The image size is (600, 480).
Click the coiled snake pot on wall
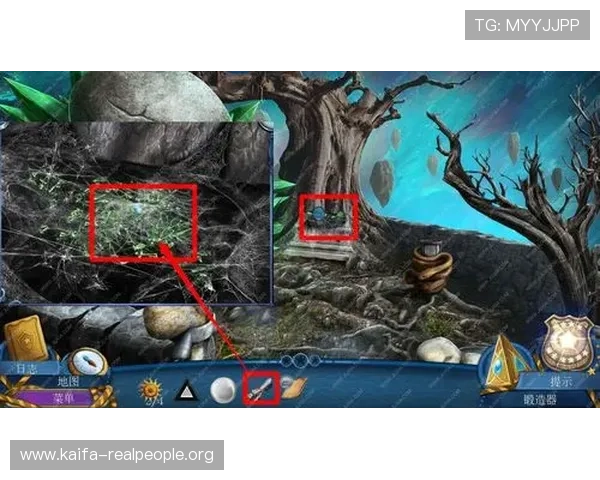(x=431, y=268)
